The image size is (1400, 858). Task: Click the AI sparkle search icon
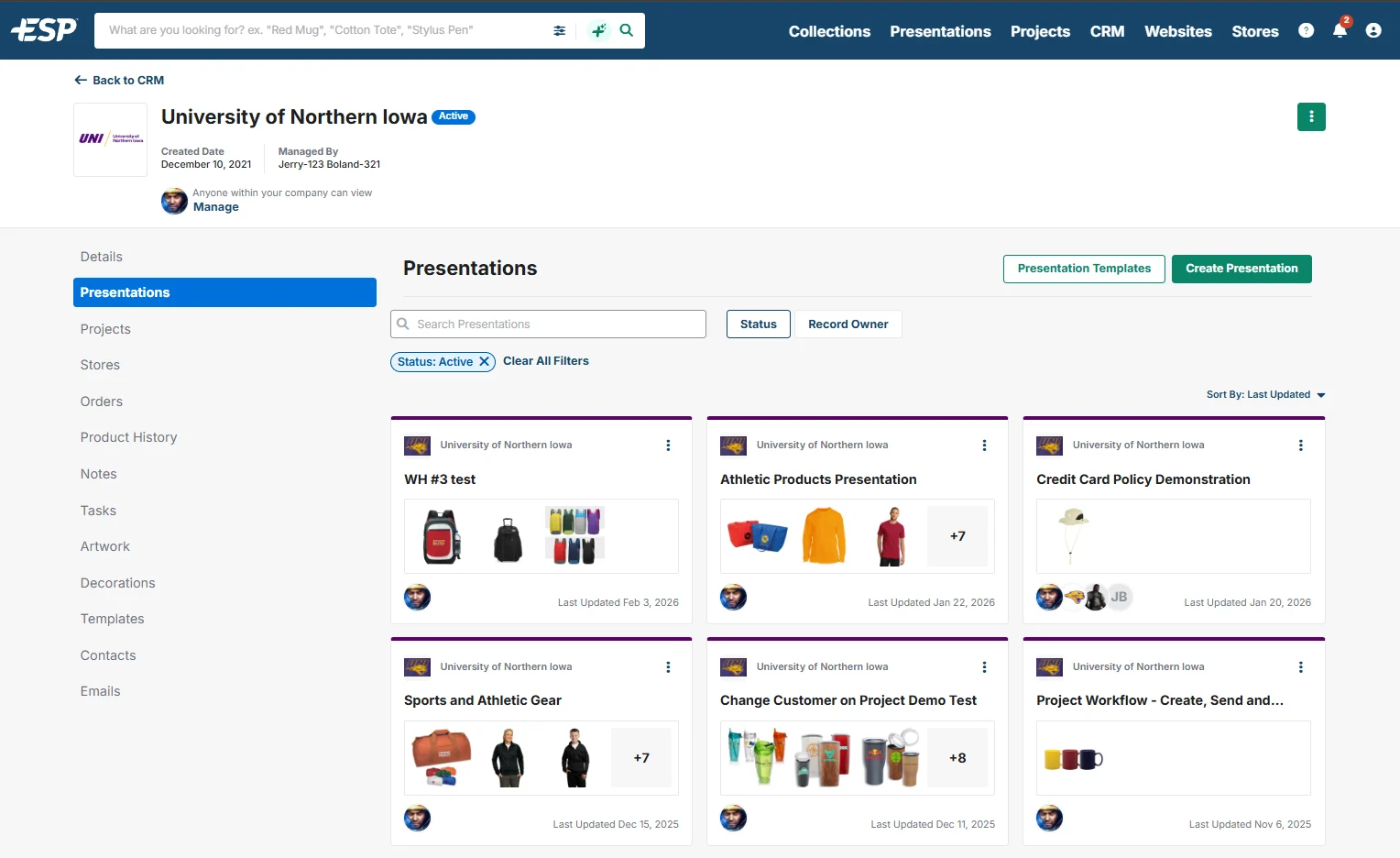tap(598, 30)
